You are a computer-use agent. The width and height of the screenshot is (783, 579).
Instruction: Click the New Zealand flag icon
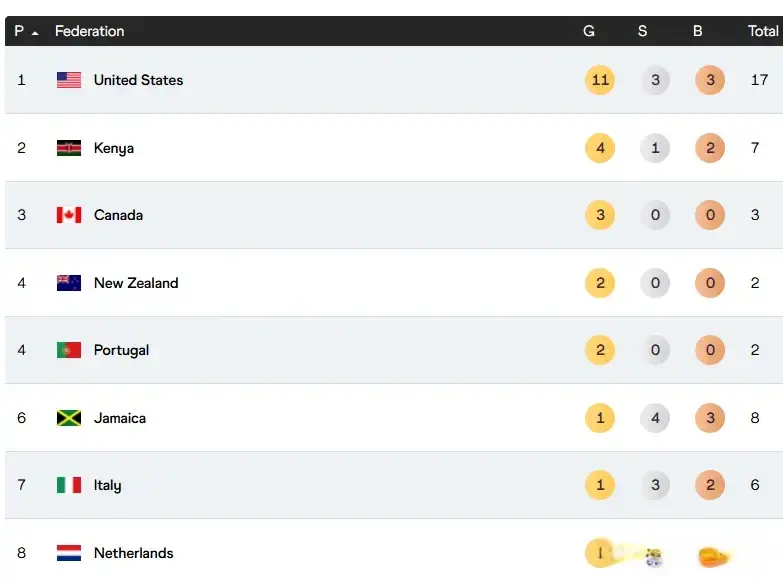pyautogui.click(x=69, y=283)
